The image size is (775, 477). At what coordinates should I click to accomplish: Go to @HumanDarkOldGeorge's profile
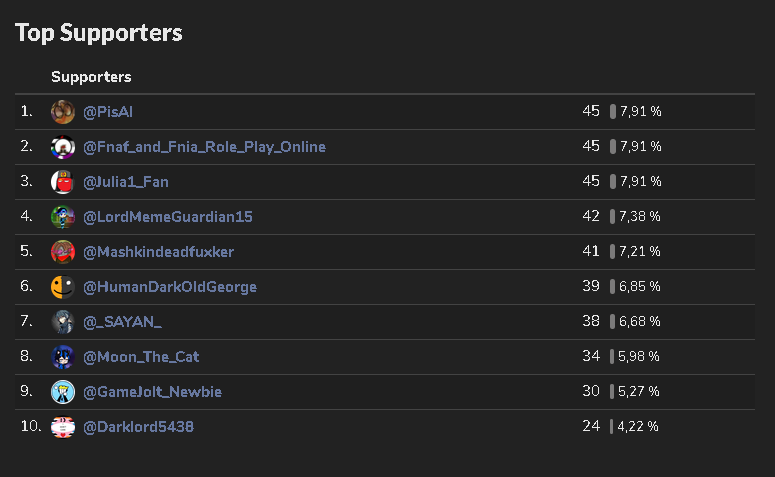pos(170,287)
